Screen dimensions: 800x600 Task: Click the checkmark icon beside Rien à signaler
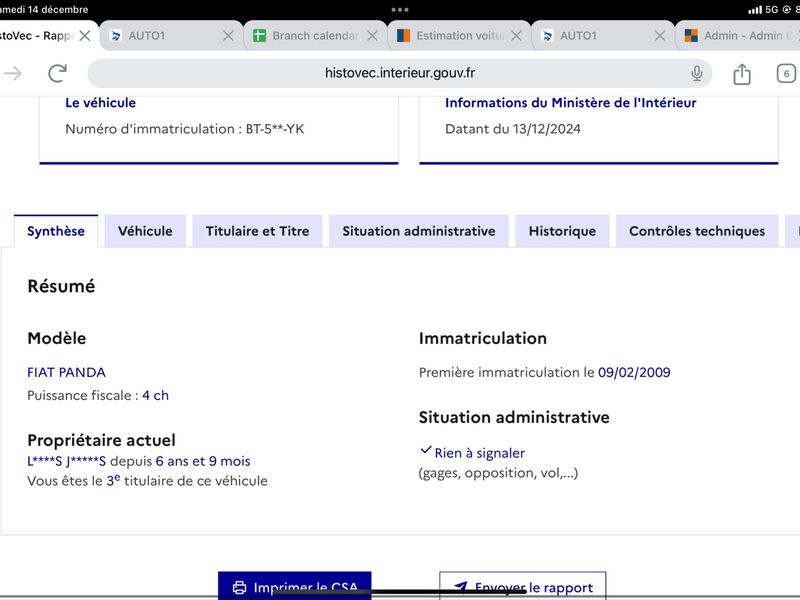(x=426, y=450)
